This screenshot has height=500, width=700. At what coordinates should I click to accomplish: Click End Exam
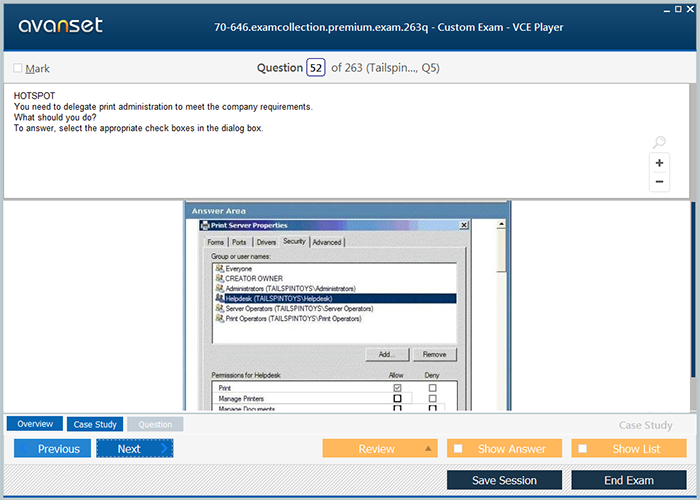pos(629,480)
